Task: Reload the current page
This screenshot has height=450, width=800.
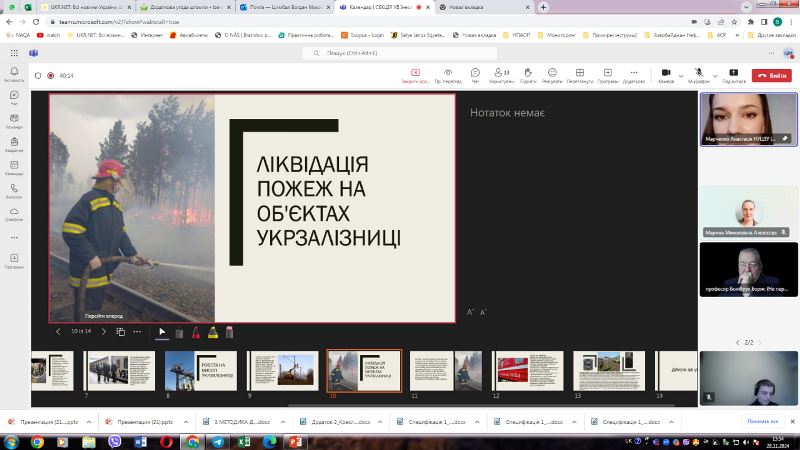Action: (x=36, y=22)
